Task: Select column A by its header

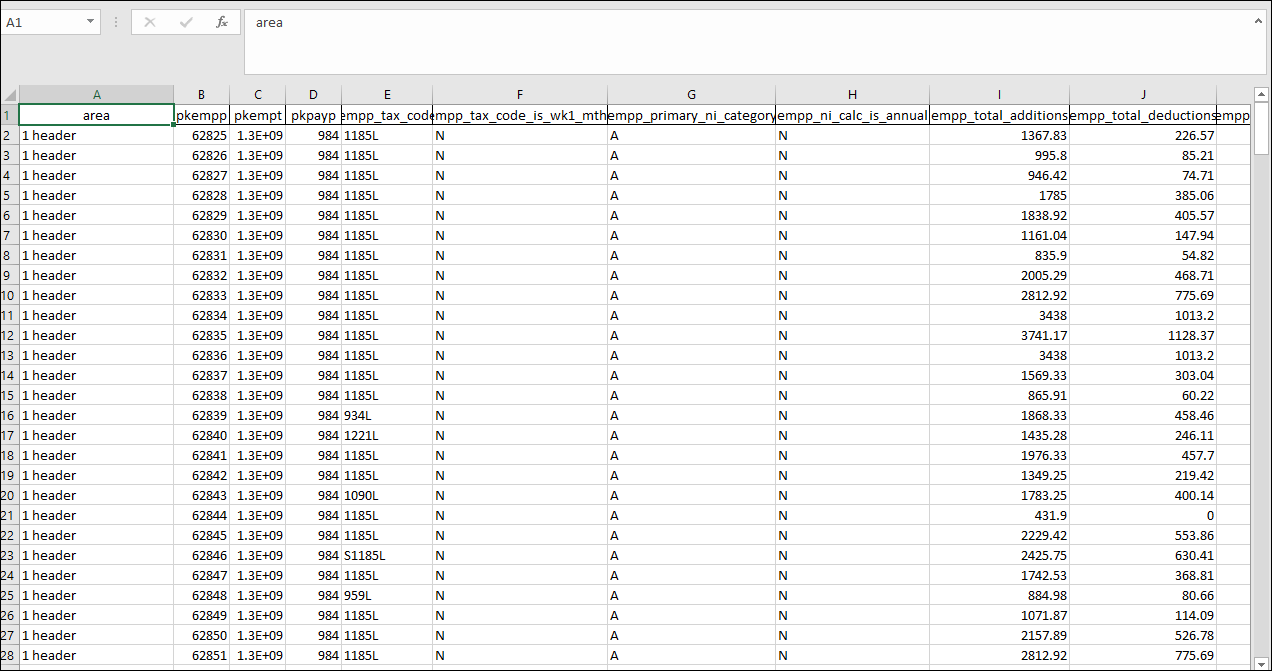Action: coord(97,94)
